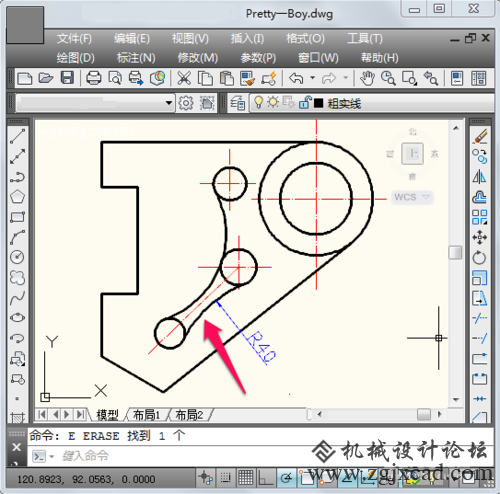Image resolution: width=500 pixels, height=494 pixels.
Task: Open the Undo history dropdown arrow
Action: click(312, 78)
